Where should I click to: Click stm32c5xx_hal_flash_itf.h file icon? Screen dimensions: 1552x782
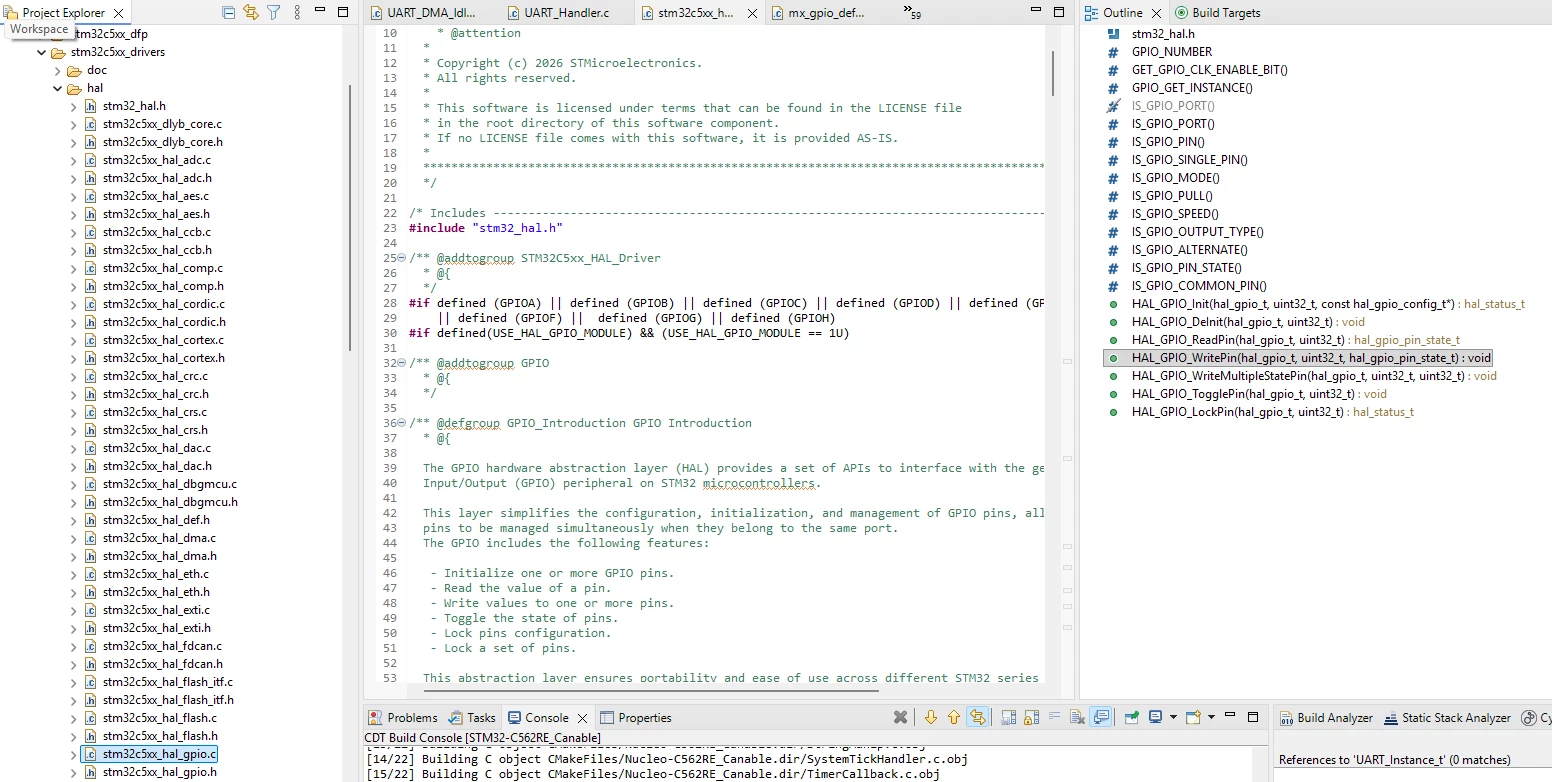tap(90, 700)
